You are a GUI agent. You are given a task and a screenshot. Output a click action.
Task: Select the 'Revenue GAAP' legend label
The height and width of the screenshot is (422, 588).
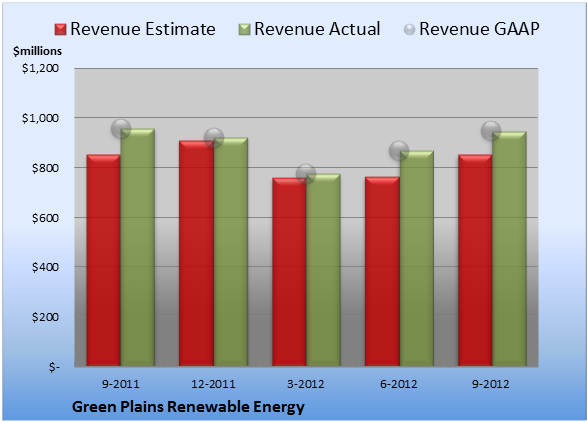point(479,29)
